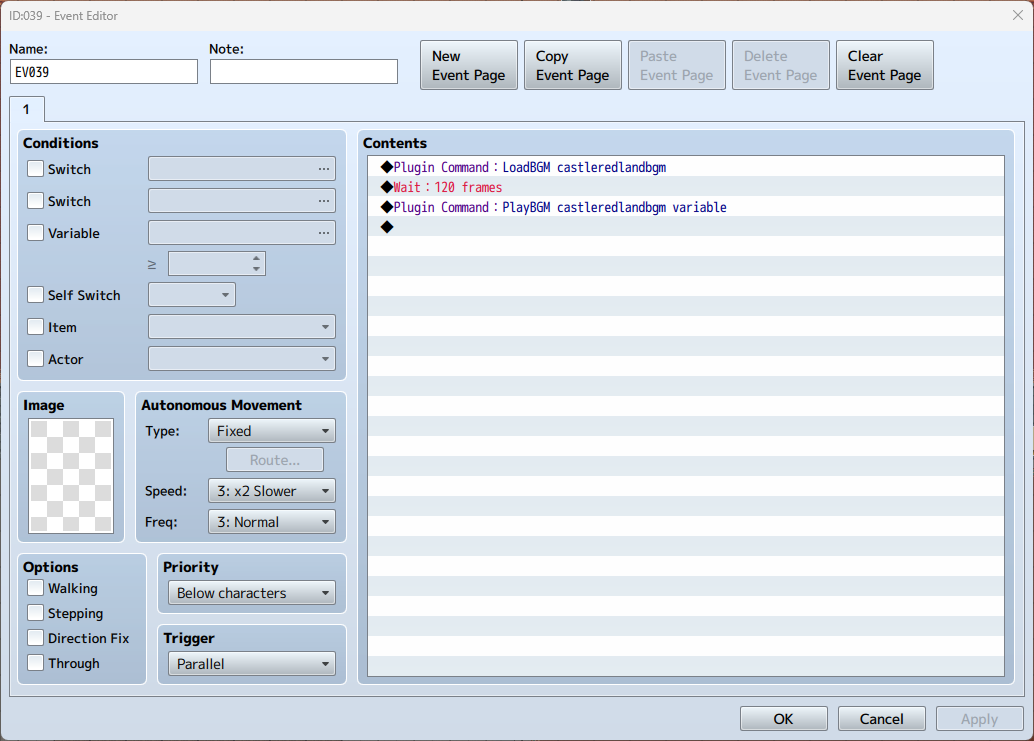This screenshot has width=1034, height=741.
Task: Open the Item condition dropdown
Action: pyautogui.click(x=242, y=326)
